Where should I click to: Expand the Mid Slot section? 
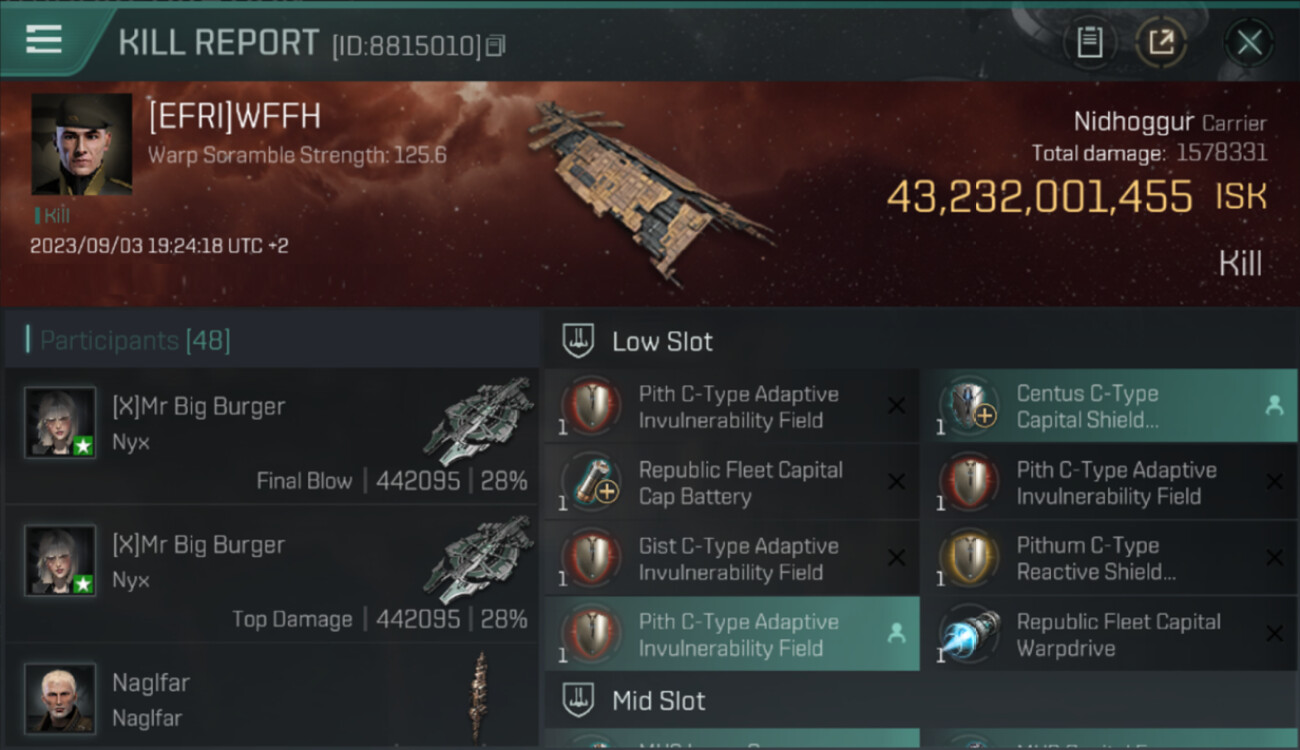pos(658,700)
